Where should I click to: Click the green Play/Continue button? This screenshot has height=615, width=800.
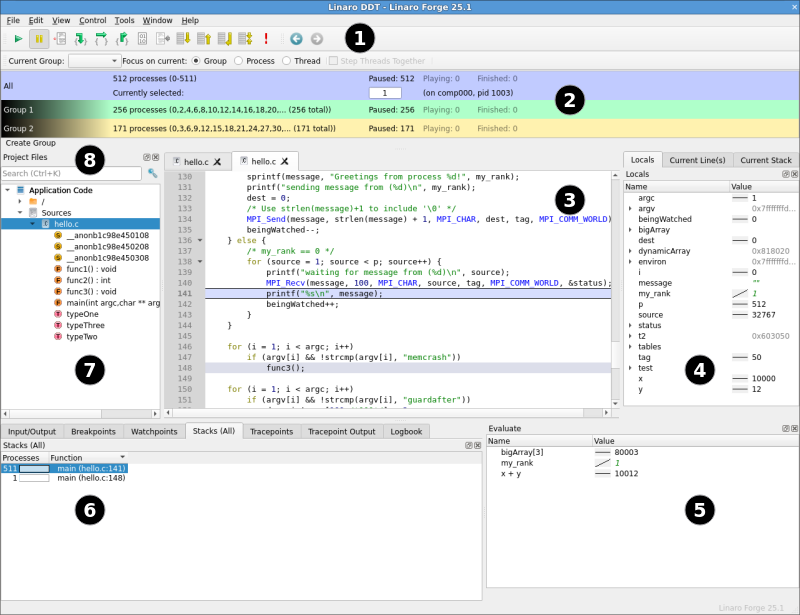click(x=18, y=39)
